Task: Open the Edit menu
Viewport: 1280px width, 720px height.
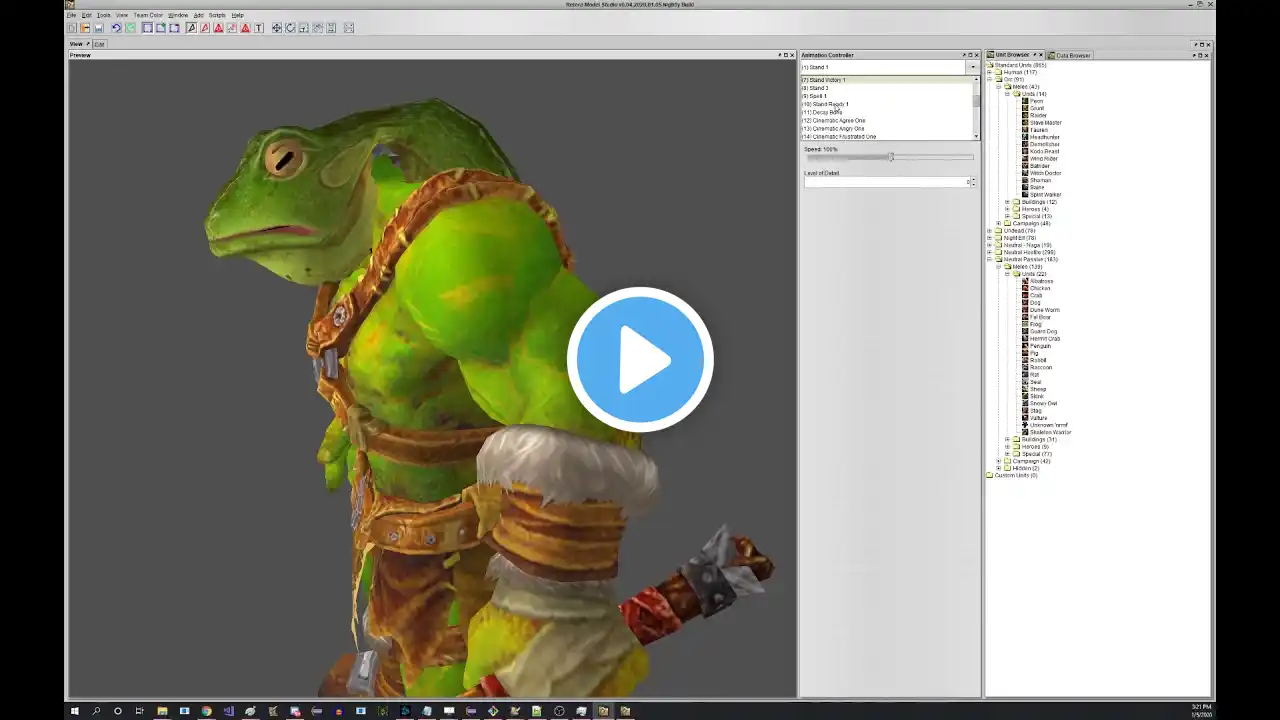Action: 87,15
